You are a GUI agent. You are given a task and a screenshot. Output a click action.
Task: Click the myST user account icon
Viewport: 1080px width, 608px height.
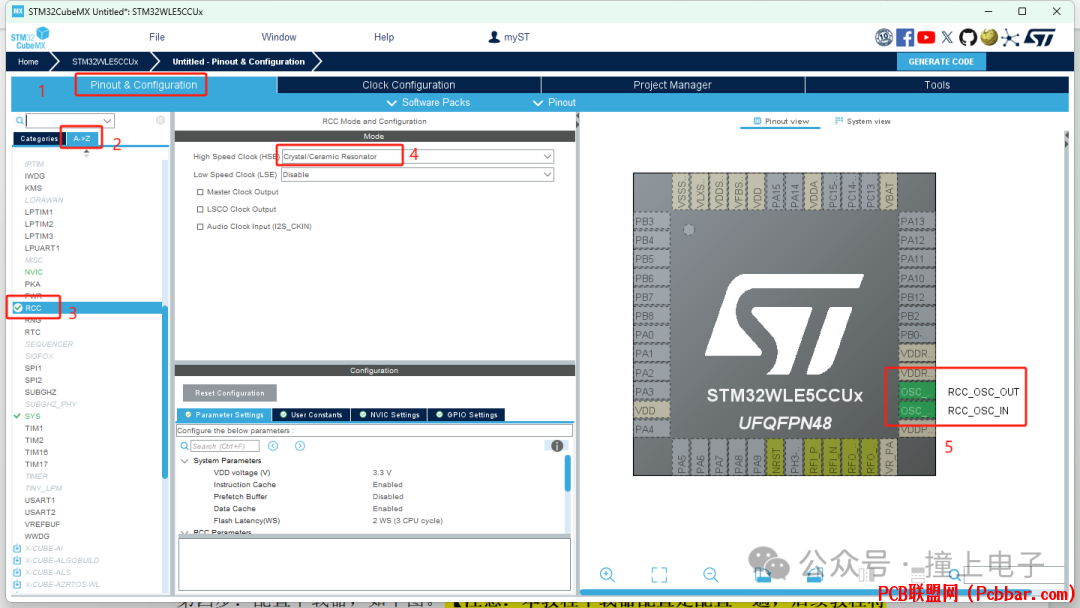pyautogui.click(x=494, y=37)
